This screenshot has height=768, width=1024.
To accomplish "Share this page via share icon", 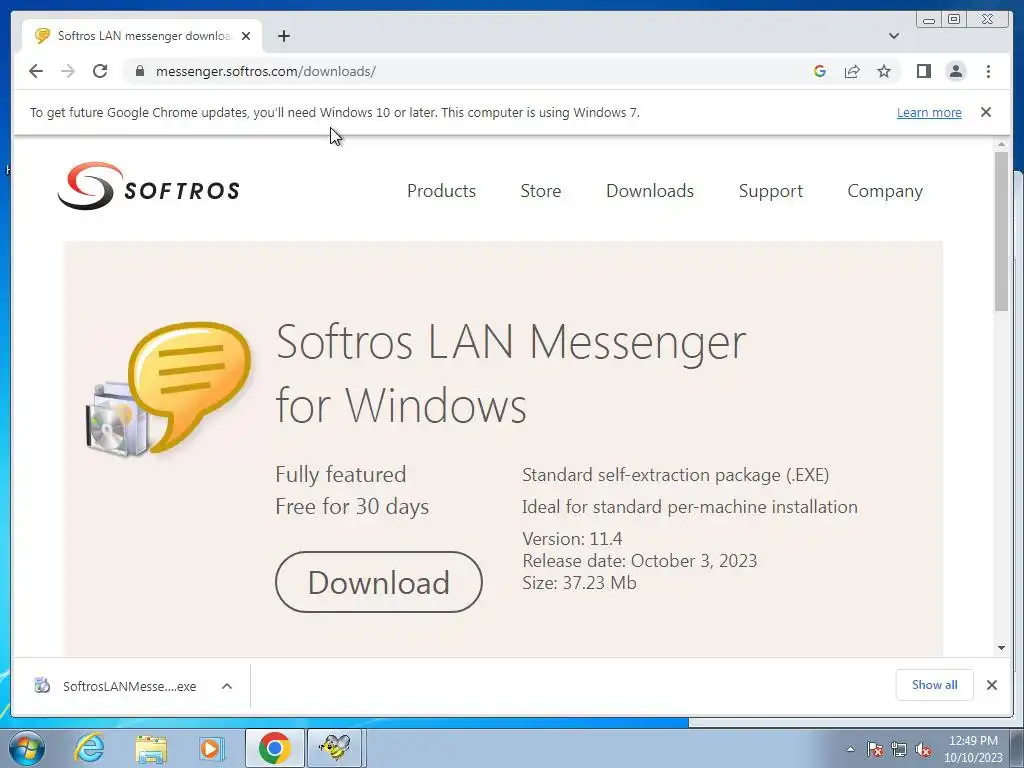I will point(852,71).
